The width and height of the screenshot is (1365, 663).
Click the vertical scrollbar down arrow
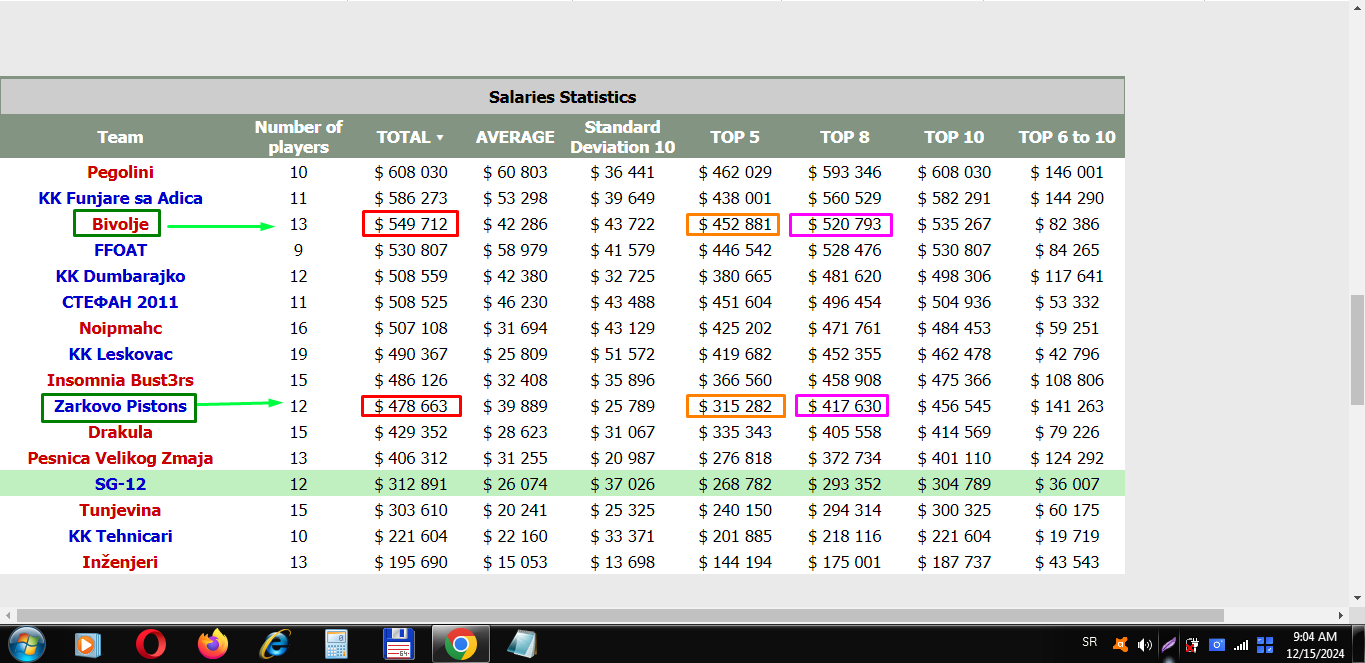(x=1357, y=598)
